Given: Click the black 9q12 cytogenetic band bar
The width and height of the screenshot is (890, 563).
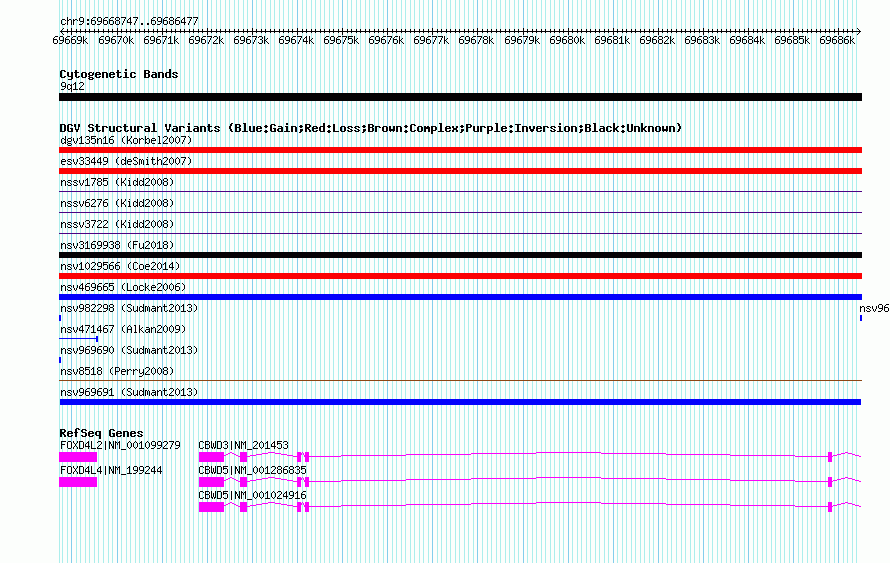Looking at the screenshot, I should tap(460, 97).
